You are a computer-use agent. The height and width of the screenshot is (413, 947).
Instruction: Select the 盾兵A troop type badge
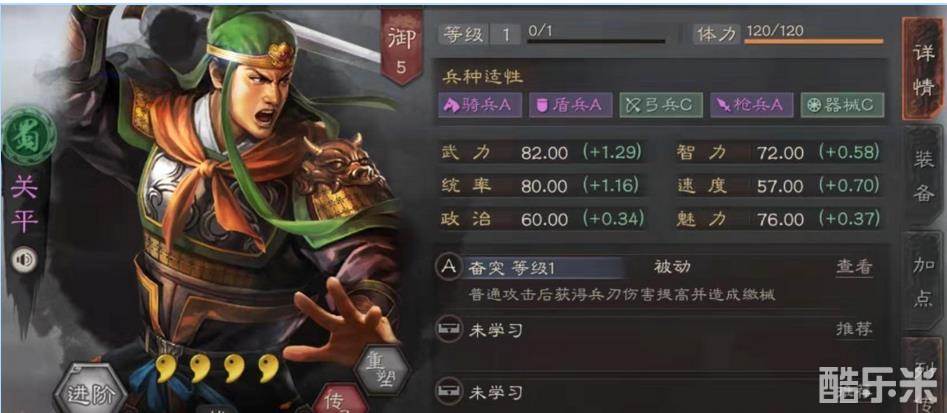[x=570, y=105]
